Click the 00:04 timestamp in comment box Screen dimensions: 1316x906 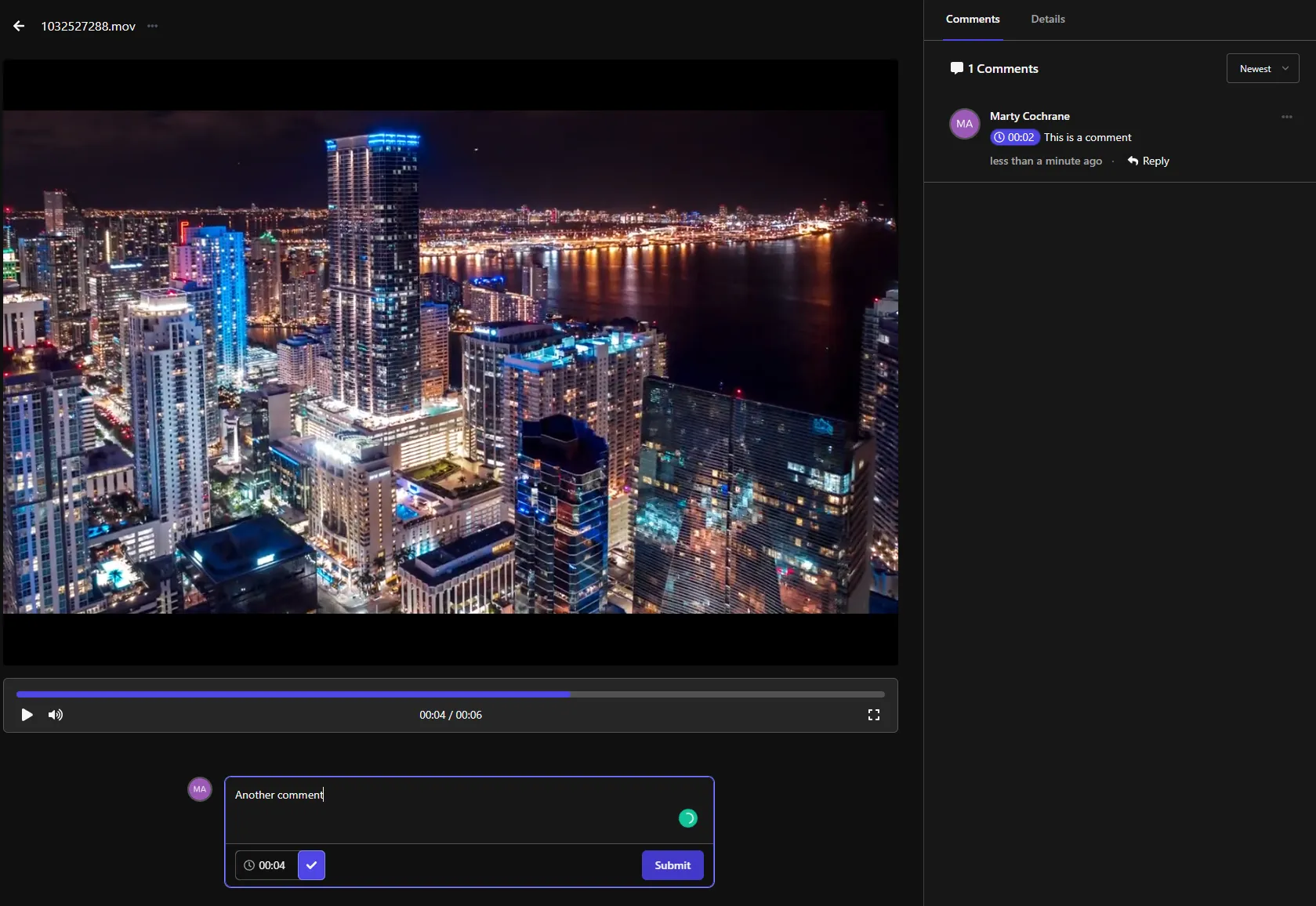coord(266,865)
